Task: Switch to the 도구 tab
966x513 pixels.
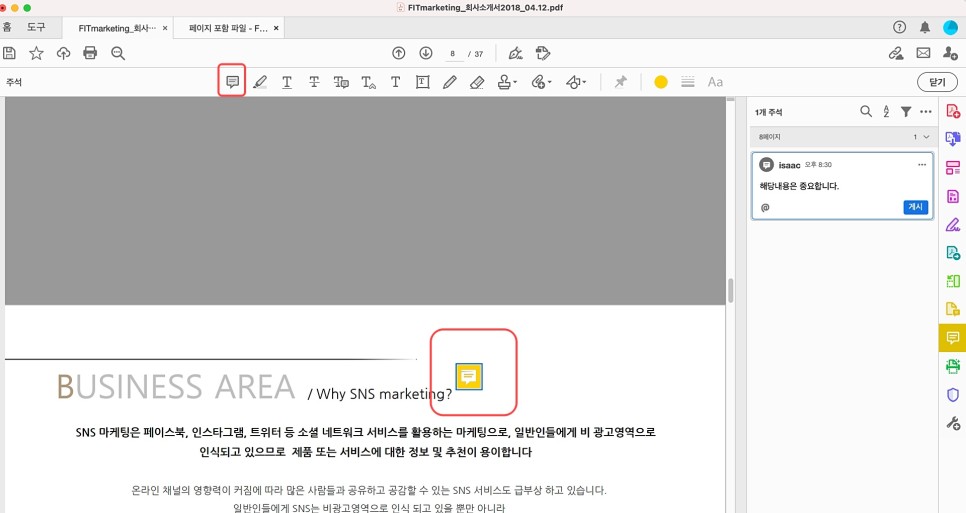Action: pos(36,27)
